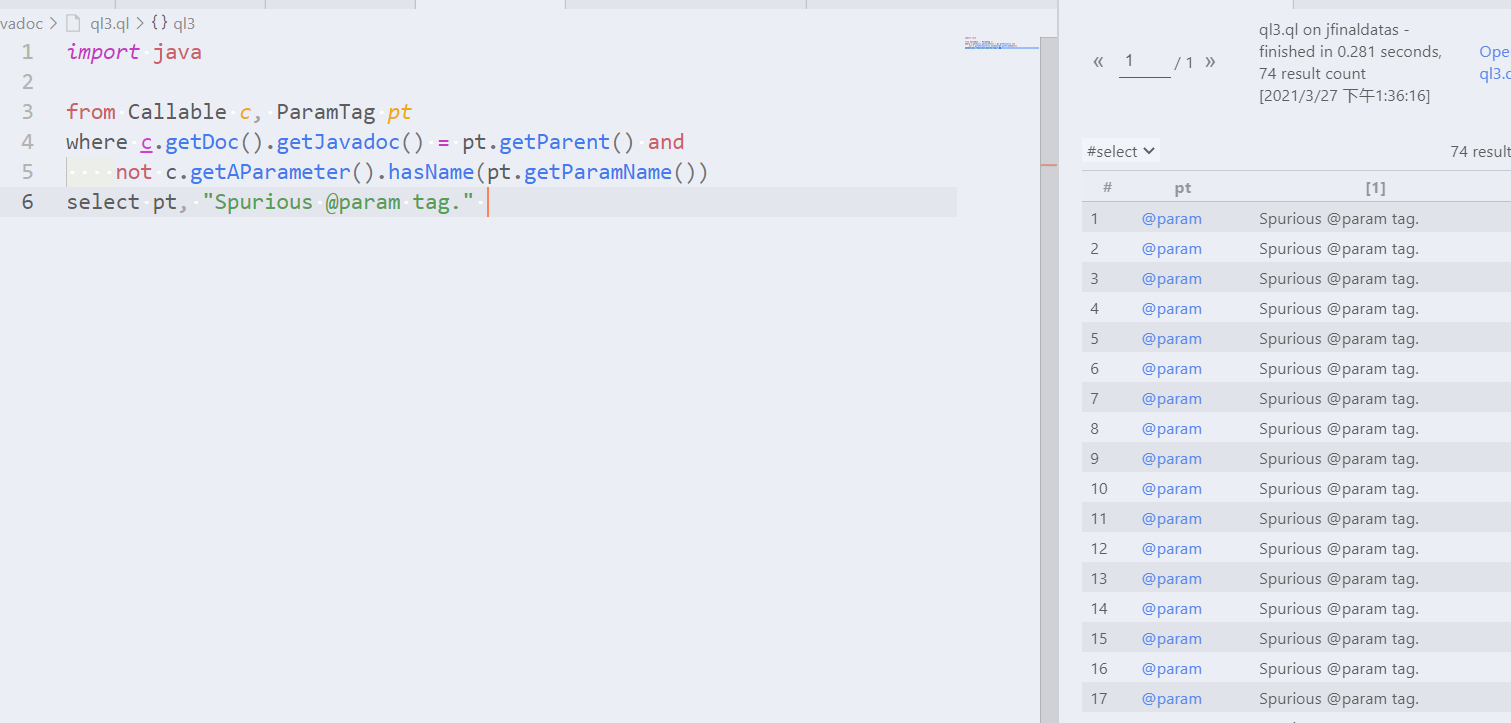The width and height of the screenshot is (1511, 723).
Task: Click the pt column header
Action: (1183, 188)
